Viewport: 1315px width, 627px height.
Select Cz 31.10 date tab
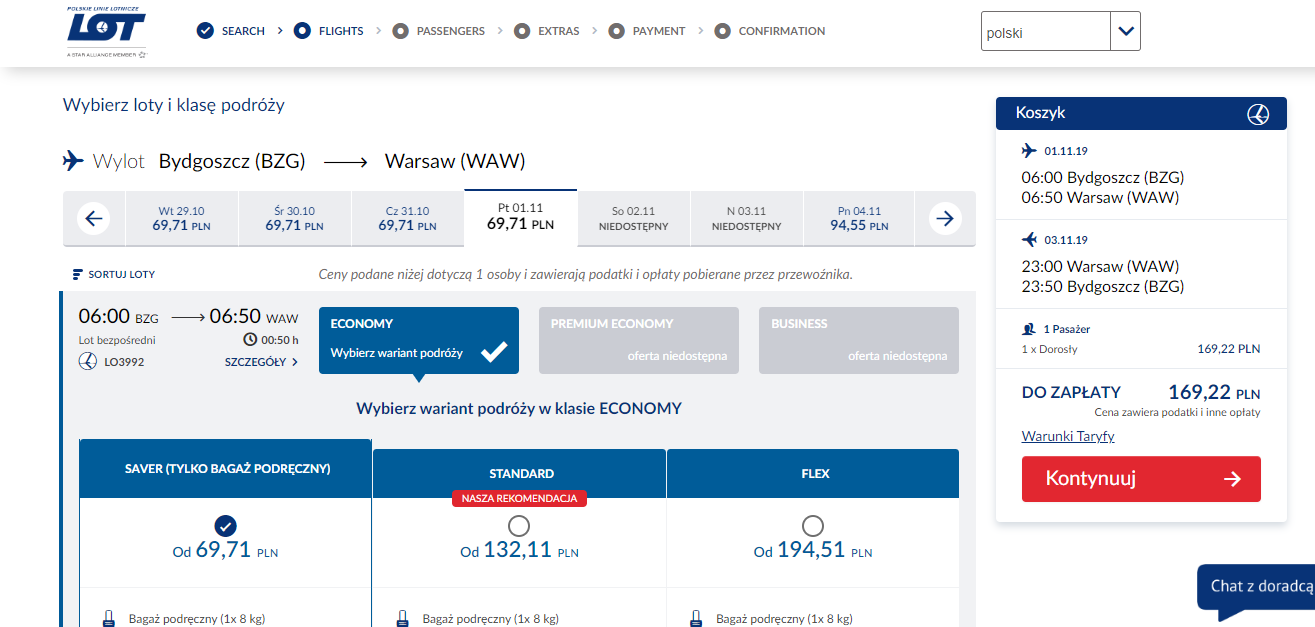407,218
